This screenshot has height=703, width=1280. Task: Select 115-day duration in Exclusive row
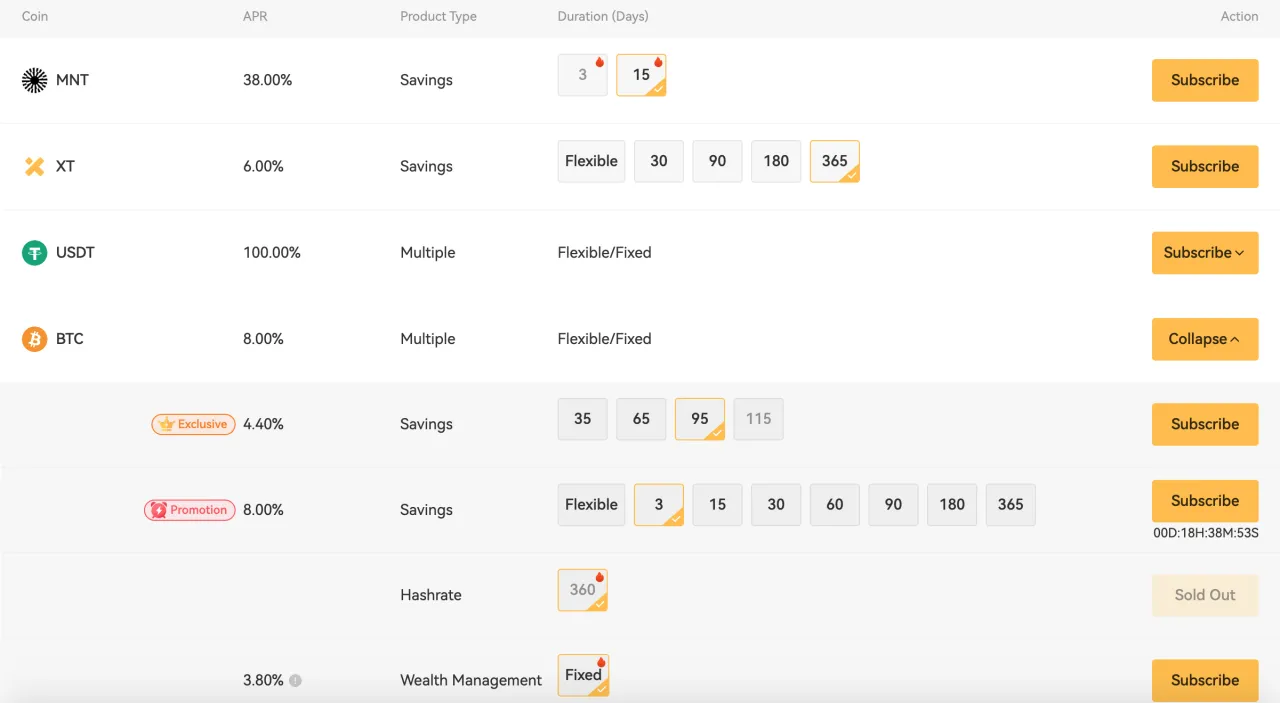[x=759, y=419]
